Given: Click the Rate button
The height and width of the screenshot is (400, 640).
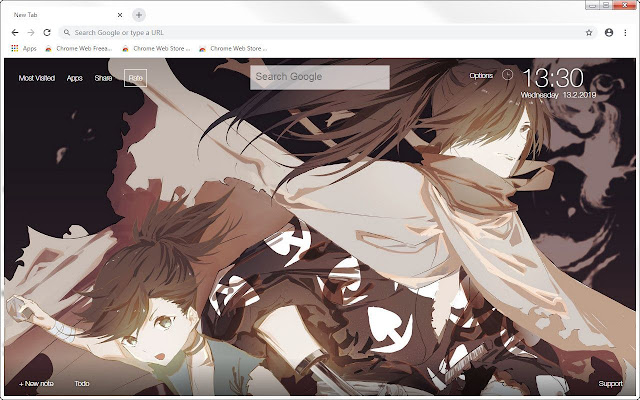Looking at the screenshot, I should coord(136,78).
